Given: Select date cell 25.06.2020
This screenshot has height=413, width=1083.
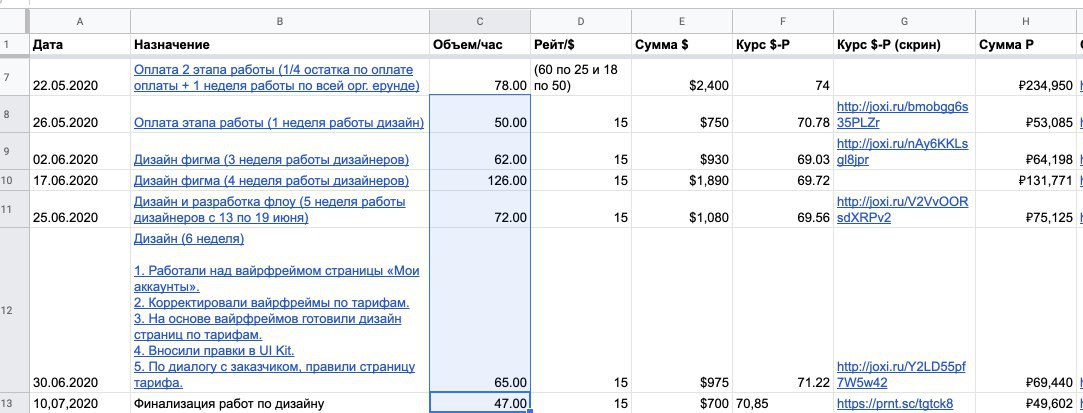Looking at the screenshot, I should pos(79,210).
